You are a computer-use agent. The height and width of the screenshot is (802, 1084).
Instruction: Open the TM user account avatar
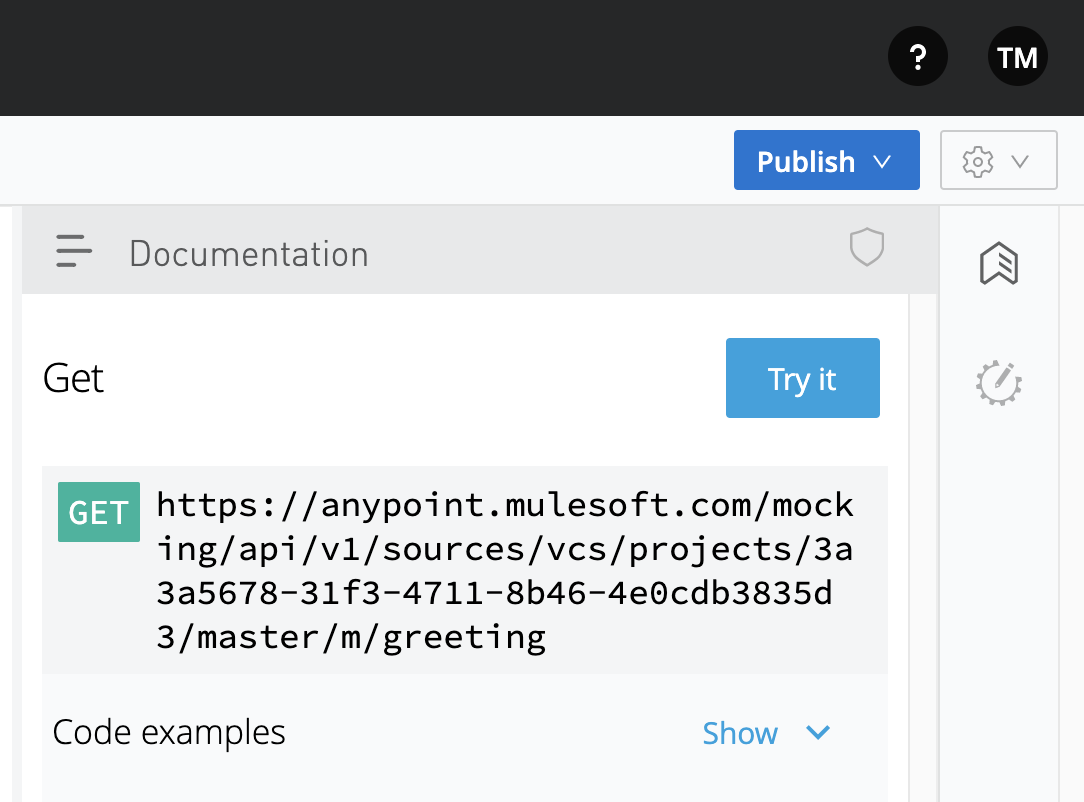coord(1017,58)
